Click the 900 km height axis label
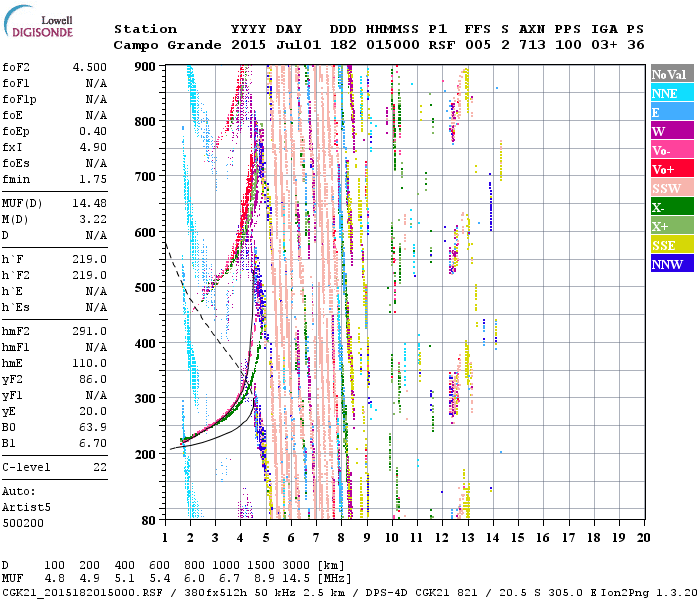 pos(145,67)
